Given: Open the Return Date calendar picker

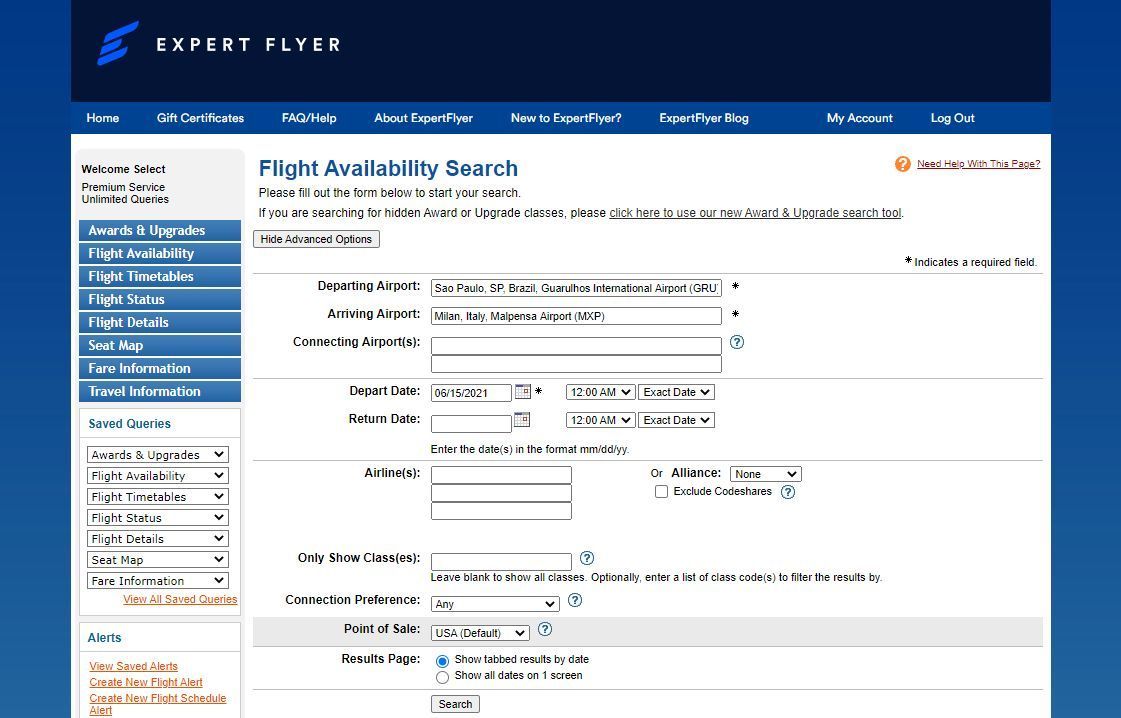Looking at the screenshot, I should point(523,419).
